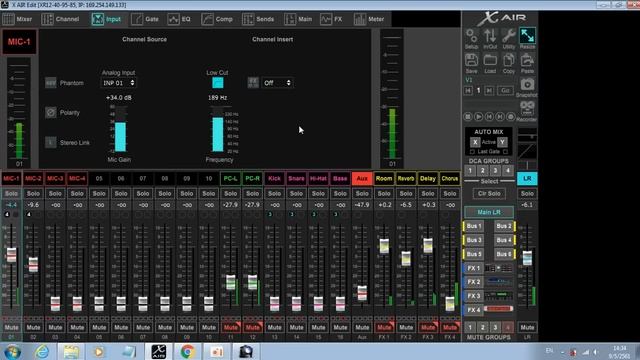Click the Copy icon
The image size is (640, 360).
pyautogui.click(x=509, y=60)
